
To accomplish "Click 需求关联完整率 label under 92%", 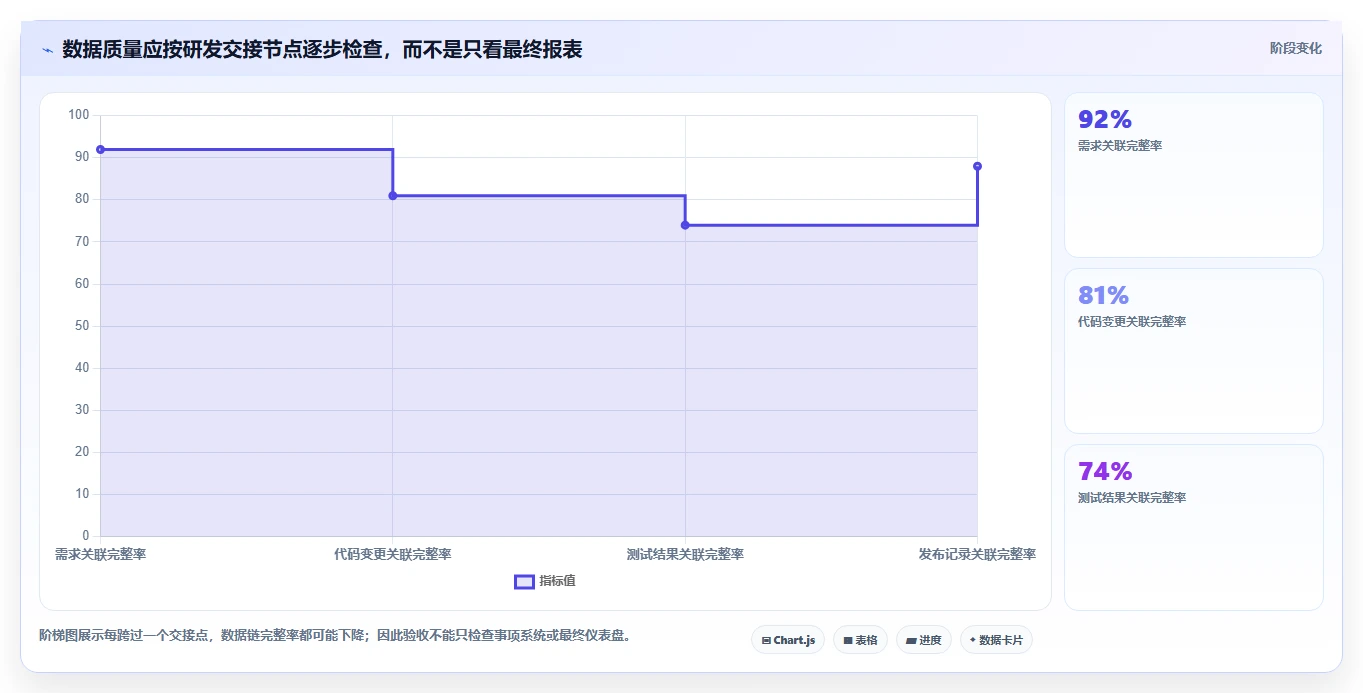I will pos(1120,146).
